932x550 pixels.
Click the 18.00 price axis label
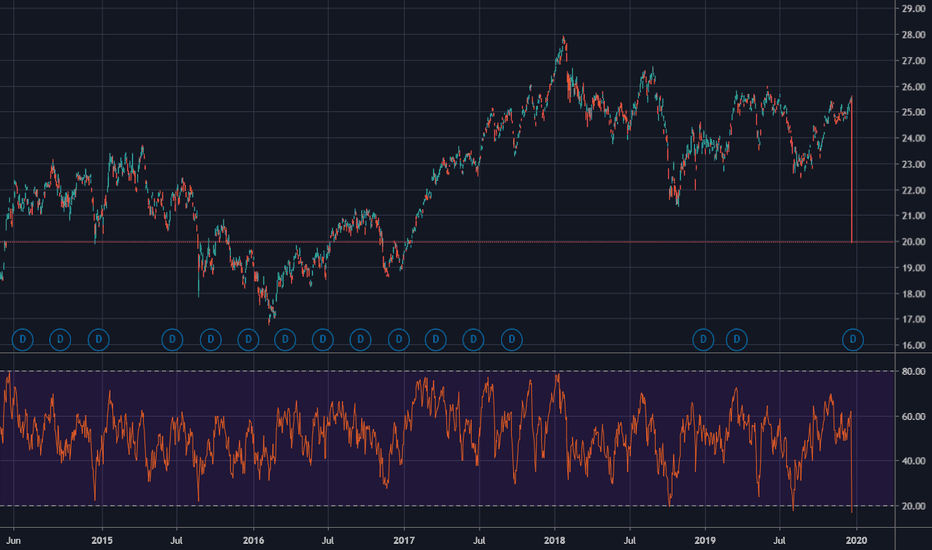[914, 294]
